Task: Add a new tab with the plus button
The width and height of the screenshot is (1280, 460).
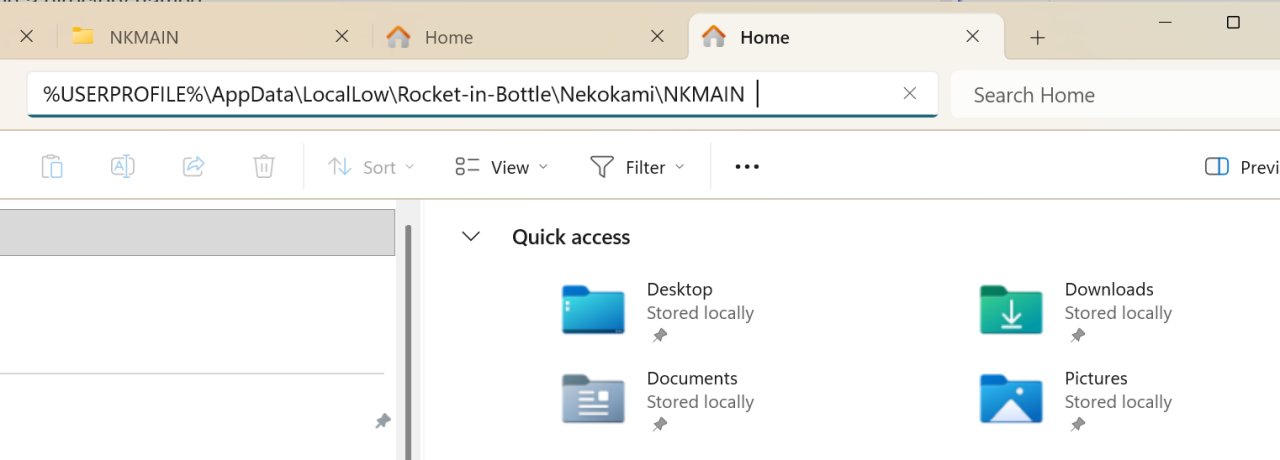Action: (1037, 38)
